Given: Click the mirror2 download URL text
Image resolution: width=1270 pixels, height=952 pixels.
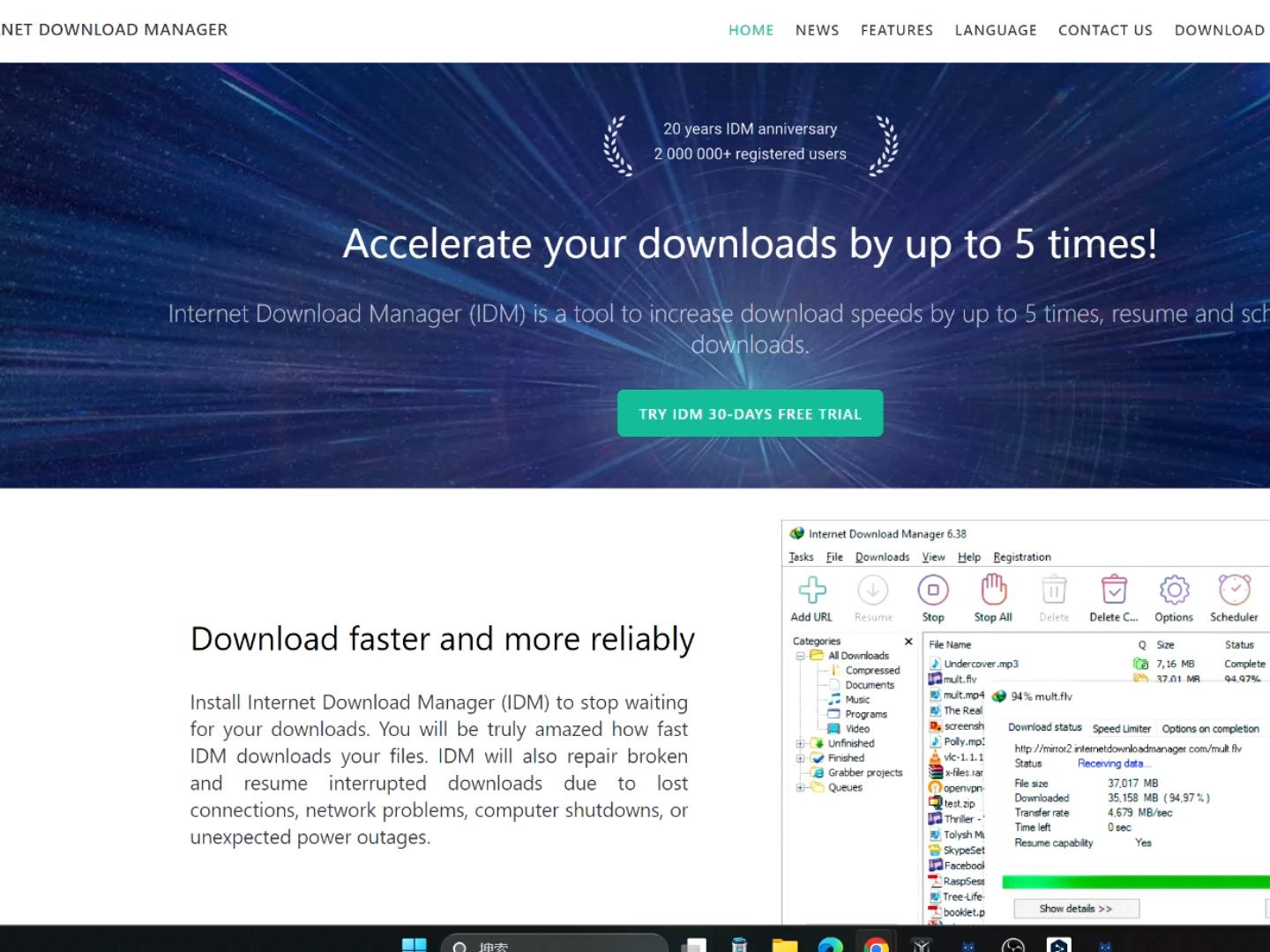Looking at the screenshot, I should pyautogui.click(x=1128, y=748).
